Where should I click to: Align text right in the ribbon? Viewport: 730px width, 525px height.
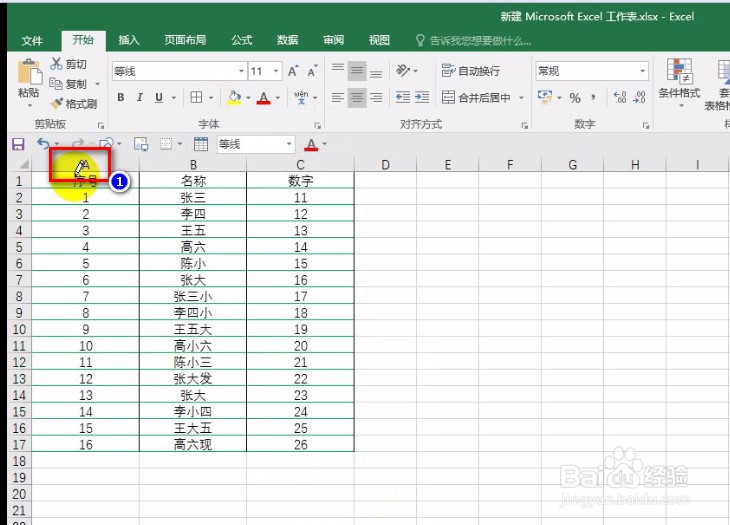[x=376, y=97]
